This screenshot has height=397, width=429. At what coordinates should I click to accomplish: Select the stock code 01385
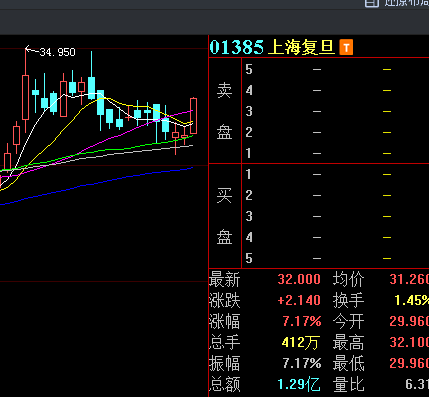(236, 47)
